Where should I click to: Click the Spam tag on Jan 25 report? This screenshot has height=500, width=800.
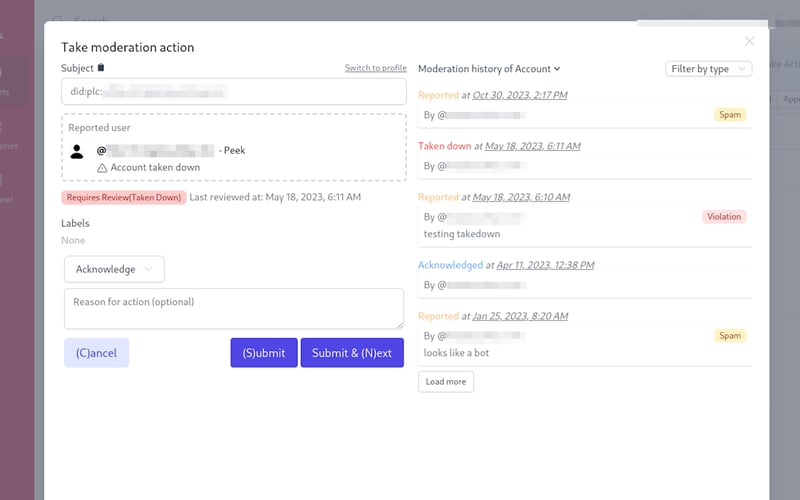730,336
